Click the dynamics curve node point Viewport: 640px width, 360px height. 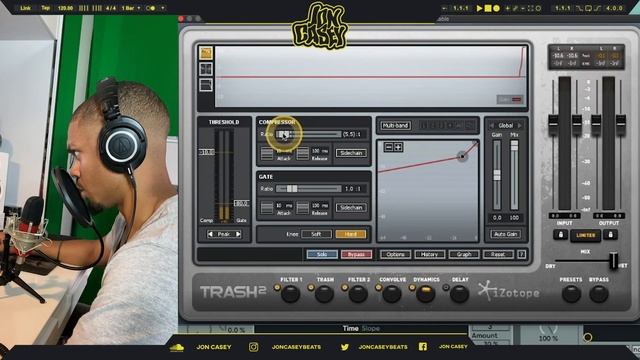coord(462,156)
